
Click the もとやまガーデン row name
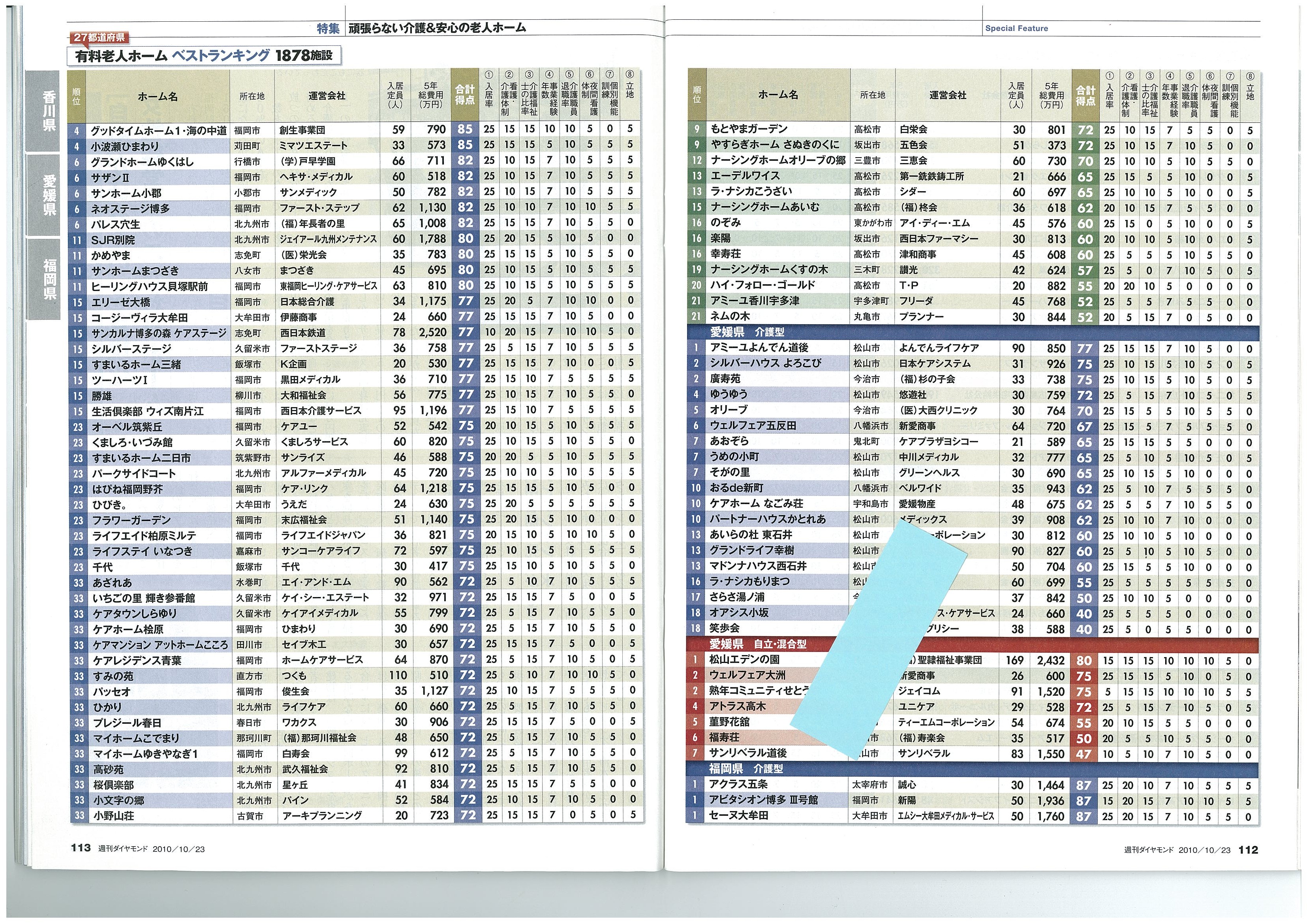(749, 129)
